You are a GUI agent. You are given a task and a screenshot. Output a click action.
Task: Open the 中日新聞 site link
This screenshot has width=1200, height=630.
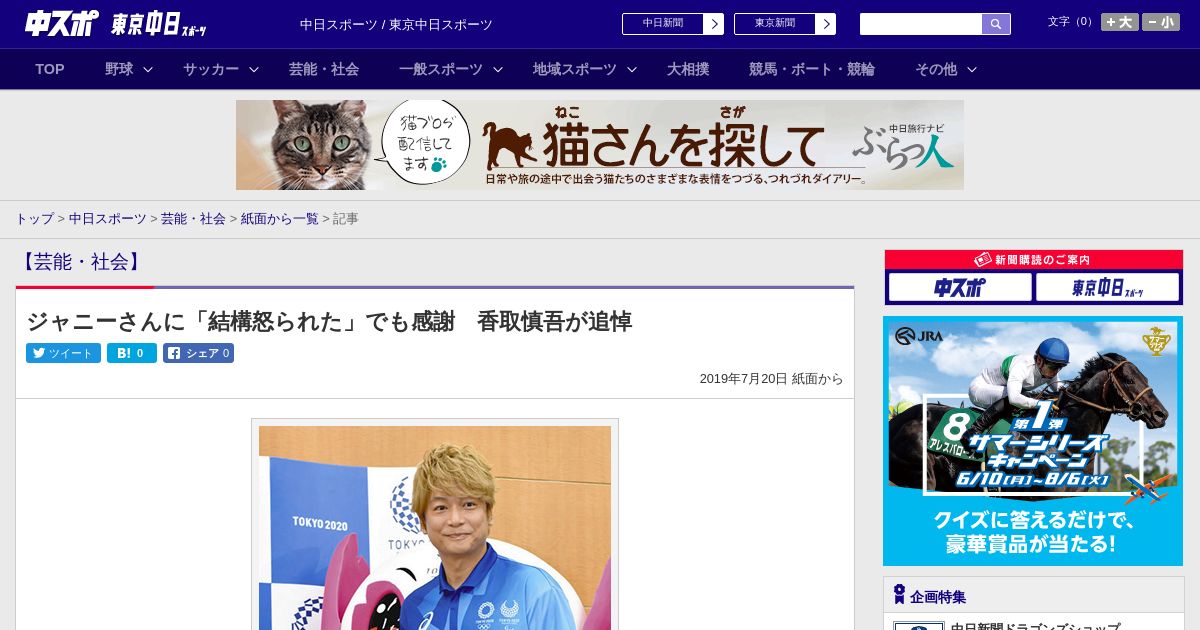pyautogui.click(x=662, y=24)
